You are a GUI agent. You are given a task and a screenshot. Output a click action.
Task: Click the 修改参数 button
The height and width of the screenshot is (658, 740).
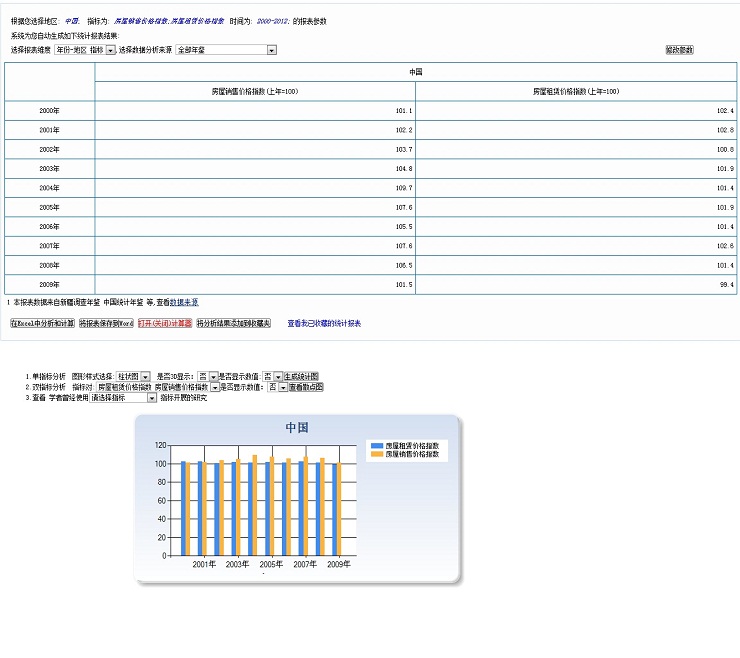coord(679,49)
